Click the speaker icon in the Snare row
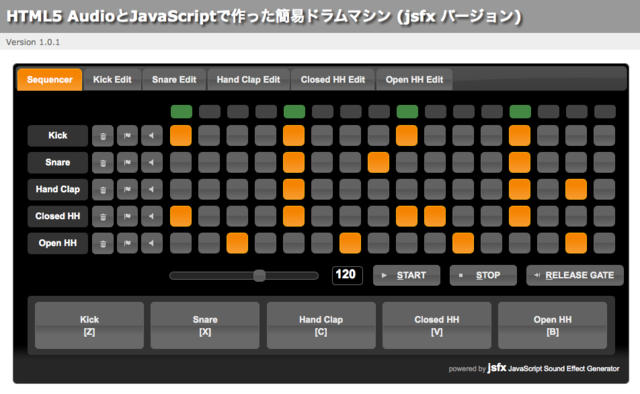 tap(152, 162)
